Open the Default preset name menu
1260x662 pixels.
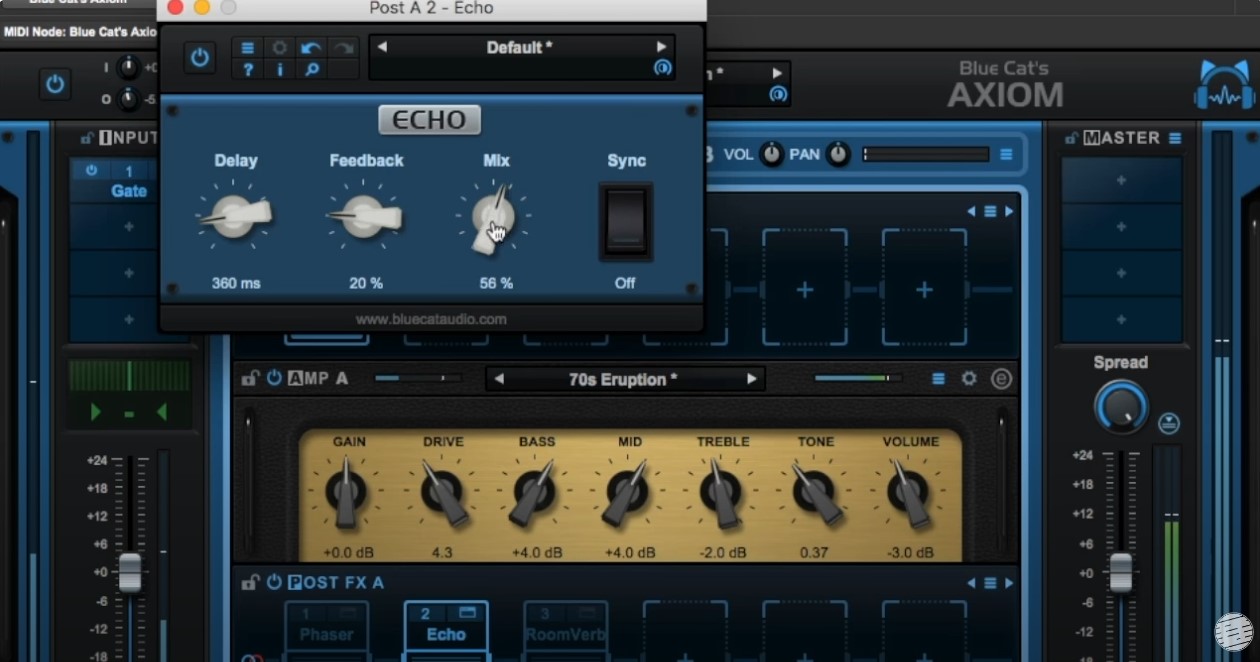pyautogui.click(x=520, y=47)
